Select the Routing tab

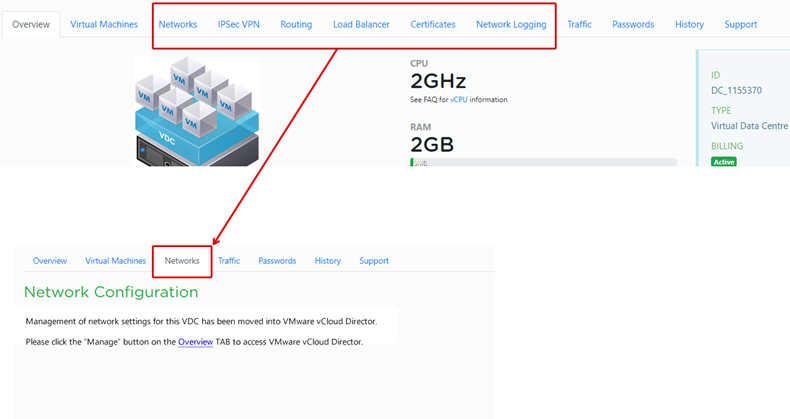click(x=296, y=24)
